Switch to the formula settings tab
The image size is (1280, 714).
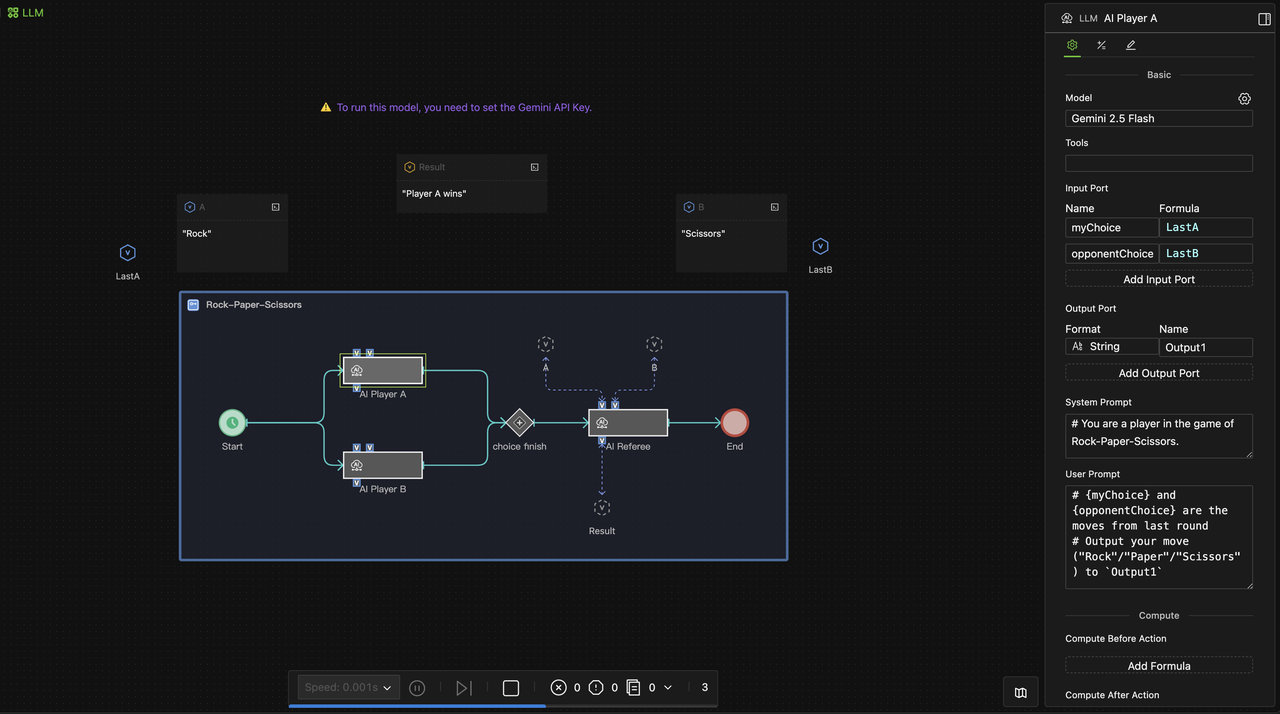[1101, 45]
